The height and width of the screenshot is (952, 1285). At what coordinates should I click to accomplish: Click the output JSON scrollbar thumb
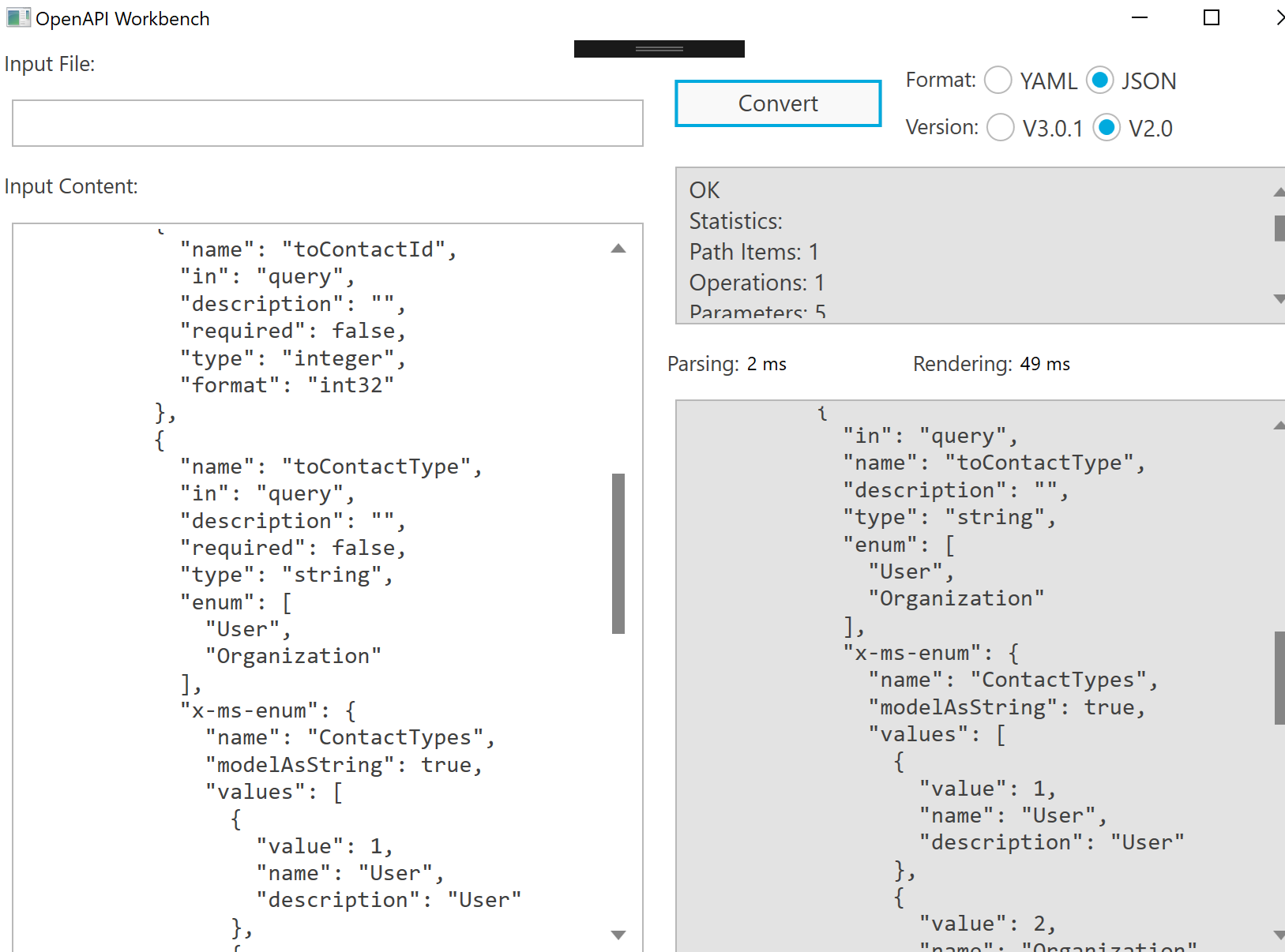pos(1278,671)
